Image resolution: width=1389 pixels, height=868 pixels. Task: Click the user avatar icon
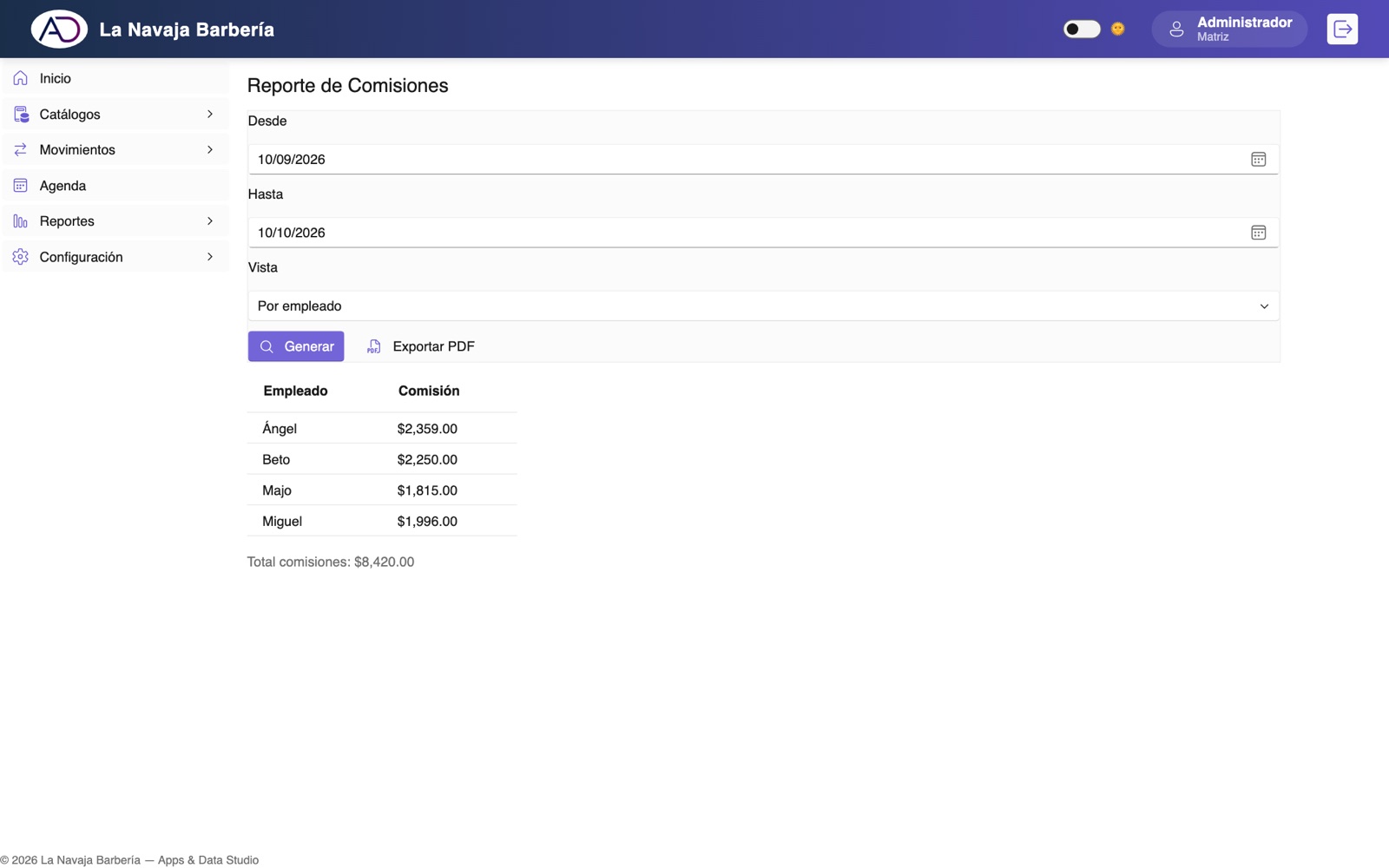pos(1176,29)
